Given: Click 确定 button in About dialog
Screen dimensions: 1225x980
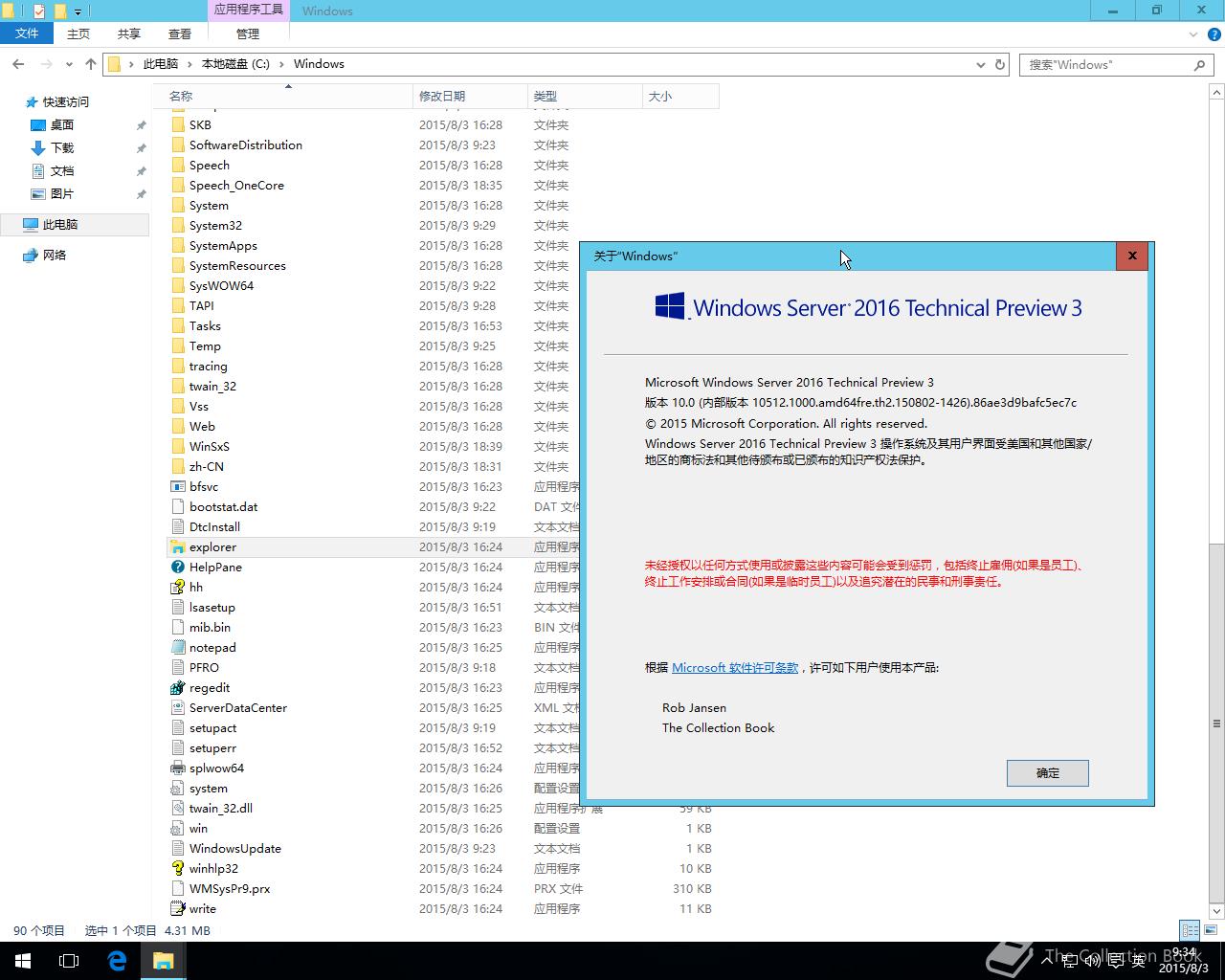Looking at the screenshot, I should [1047, 773].
